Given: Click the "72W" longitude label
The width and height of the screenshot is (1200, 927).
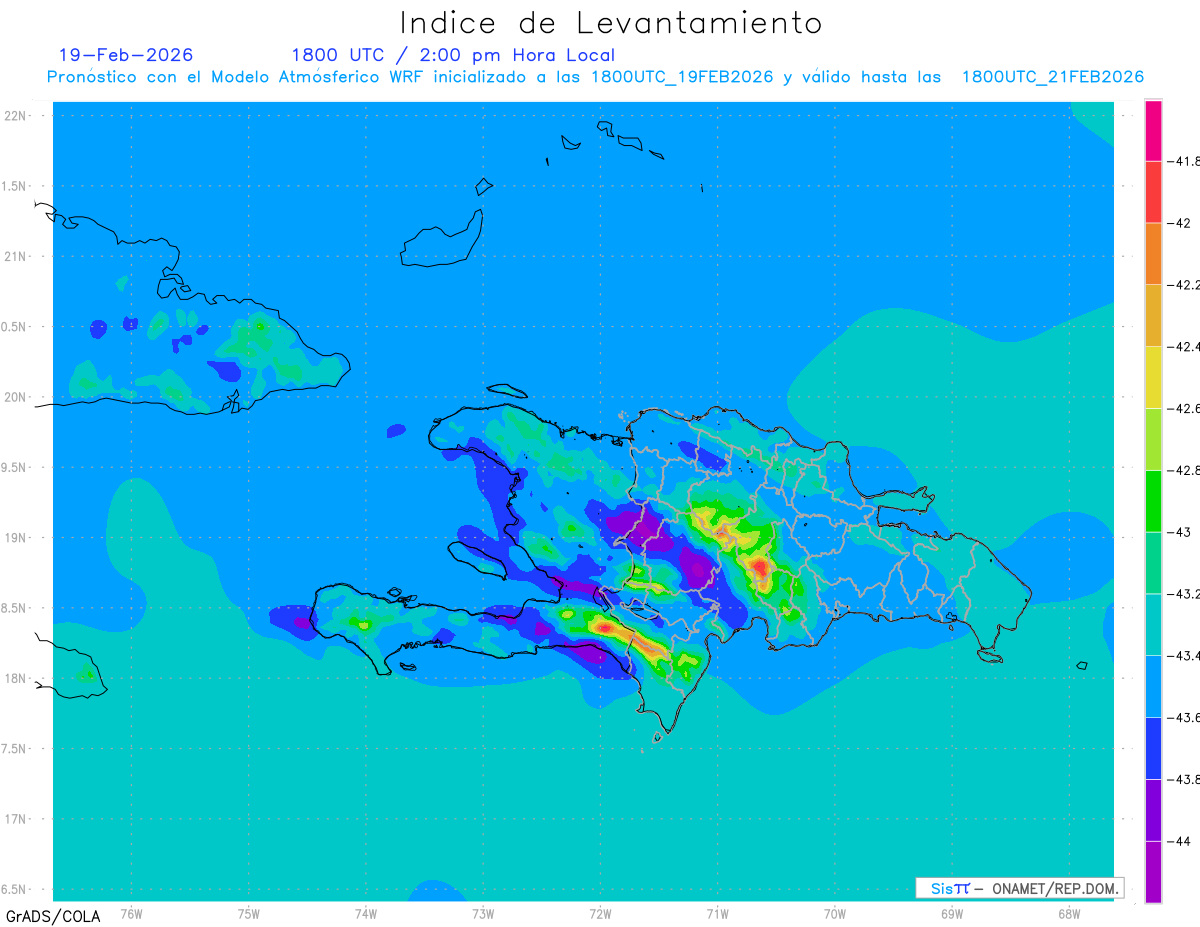Looking at the screenshot, I should coord(600,914).
